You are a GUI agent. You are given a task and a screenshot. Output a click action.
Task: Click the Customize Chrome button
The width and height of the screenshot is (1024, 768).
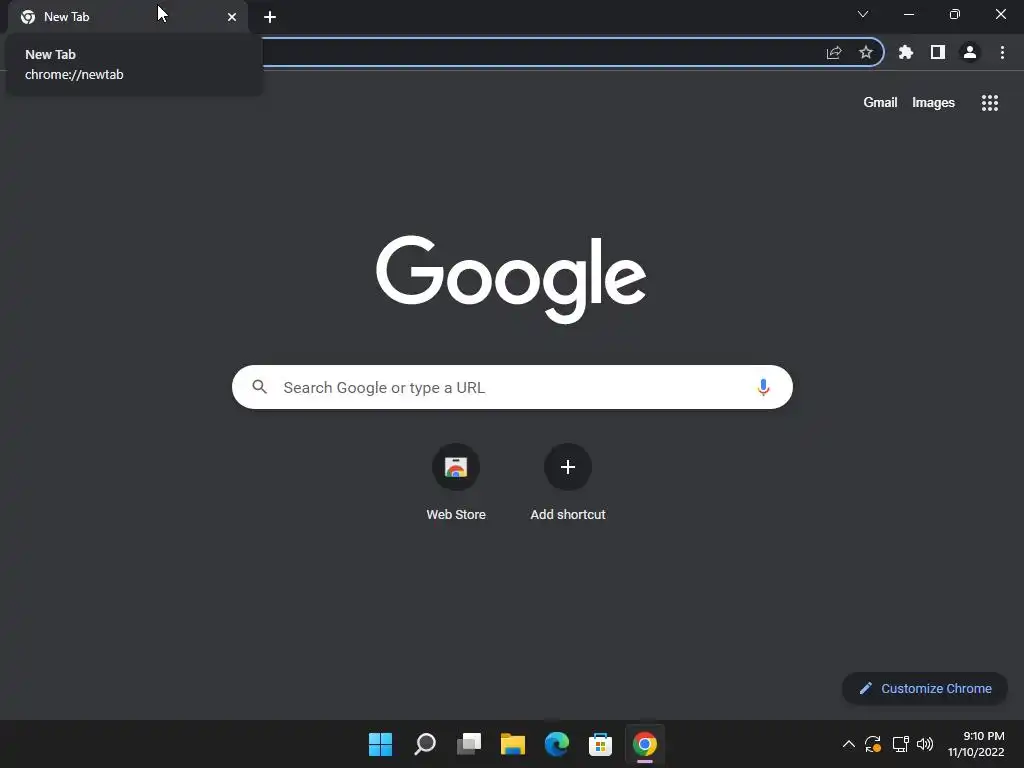[x=925, y=688]
